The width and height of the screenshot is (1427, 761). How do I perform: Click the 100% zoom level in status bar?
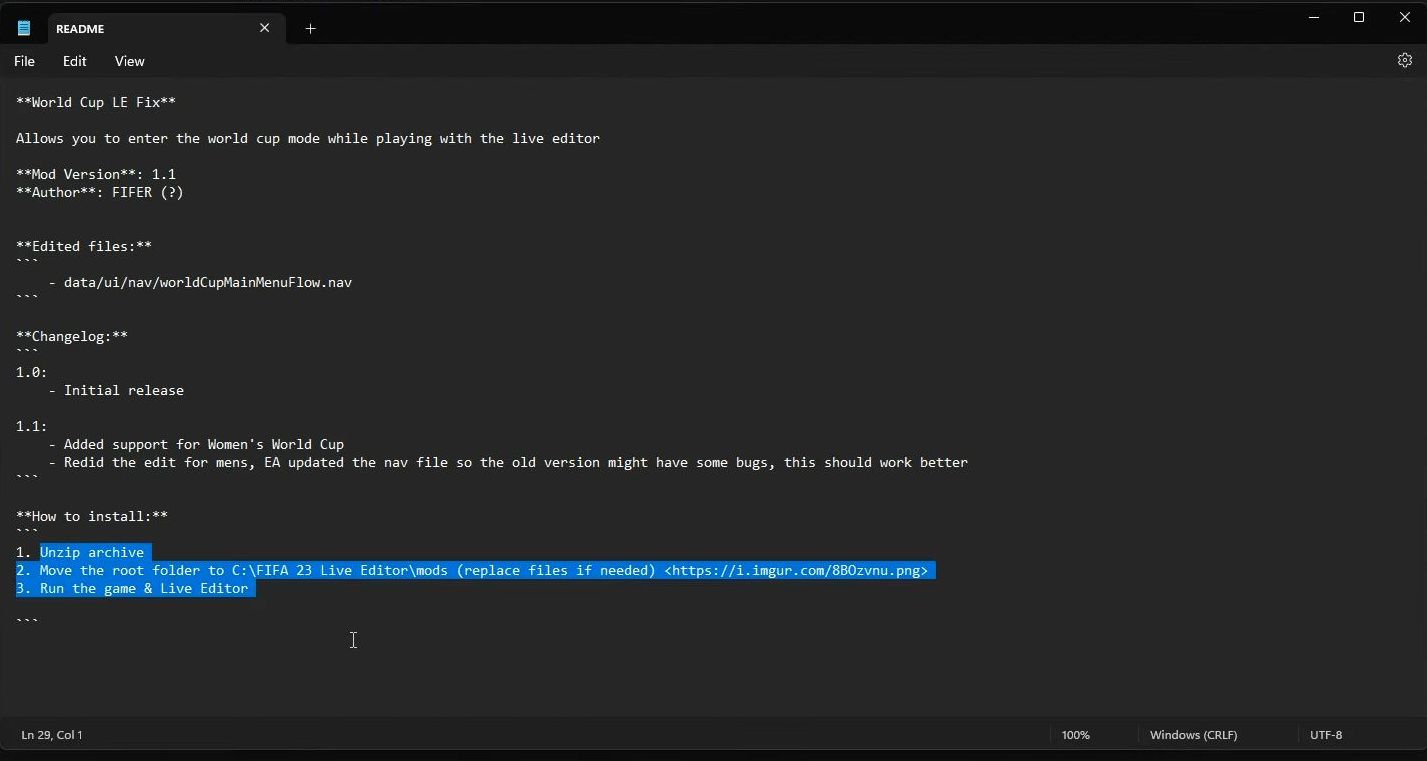1076,735
